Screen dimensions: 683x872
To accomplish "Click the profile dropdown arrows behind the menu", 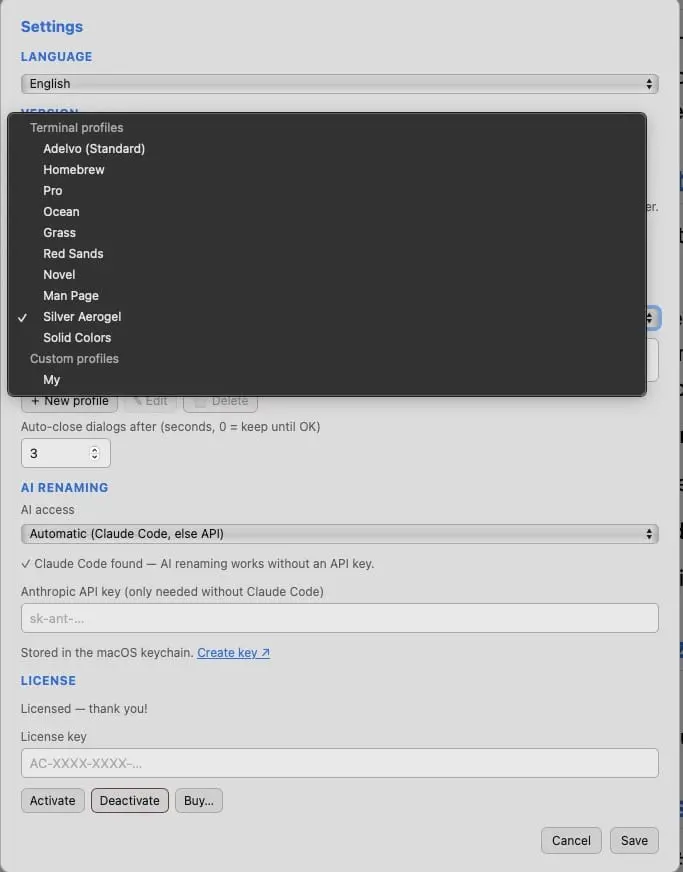I will [652, 318].
